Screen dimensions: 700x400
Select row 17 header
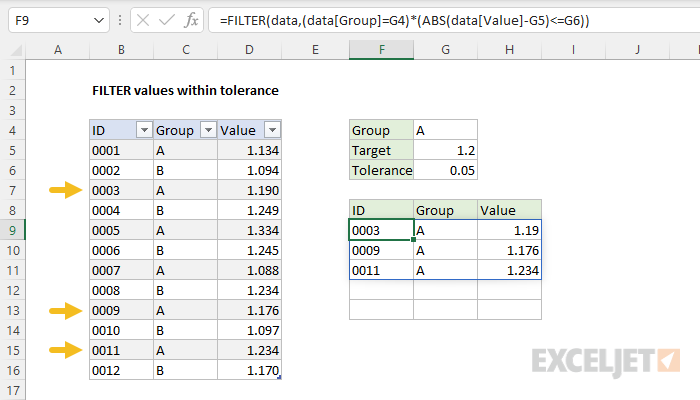(x=12, y=390)
